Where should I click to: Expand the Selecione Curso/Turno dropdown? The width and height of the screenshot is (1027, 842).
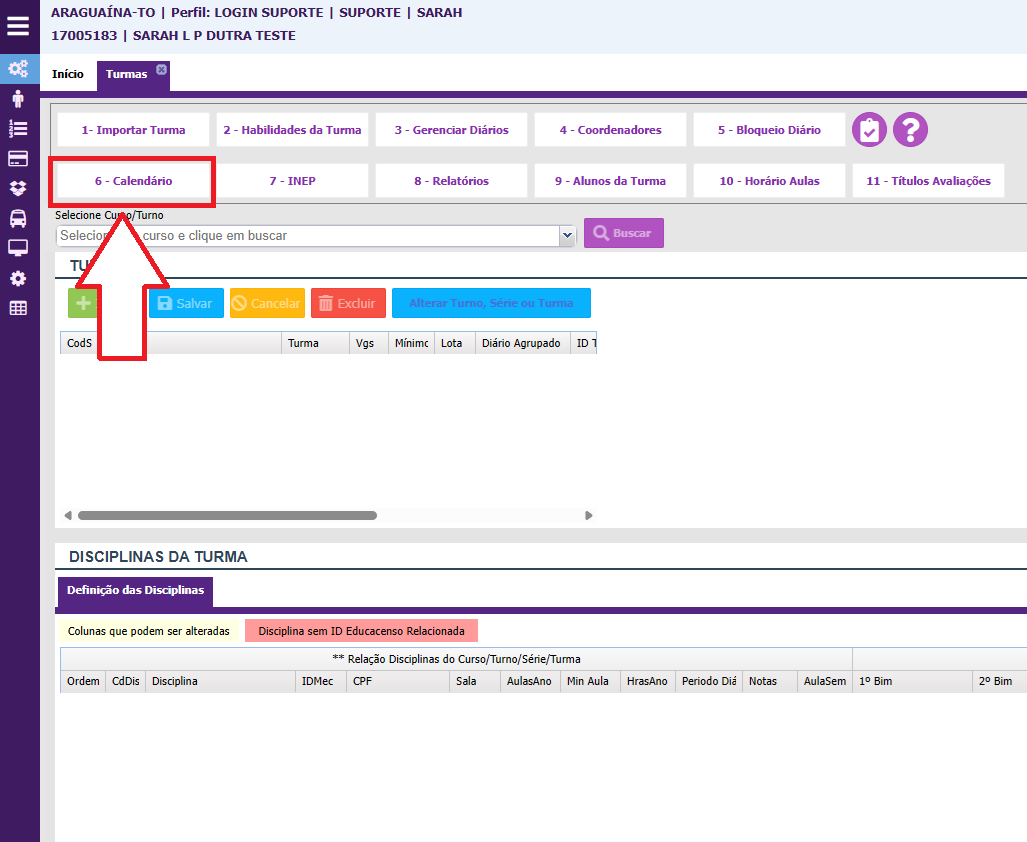[x=567, y=235]
